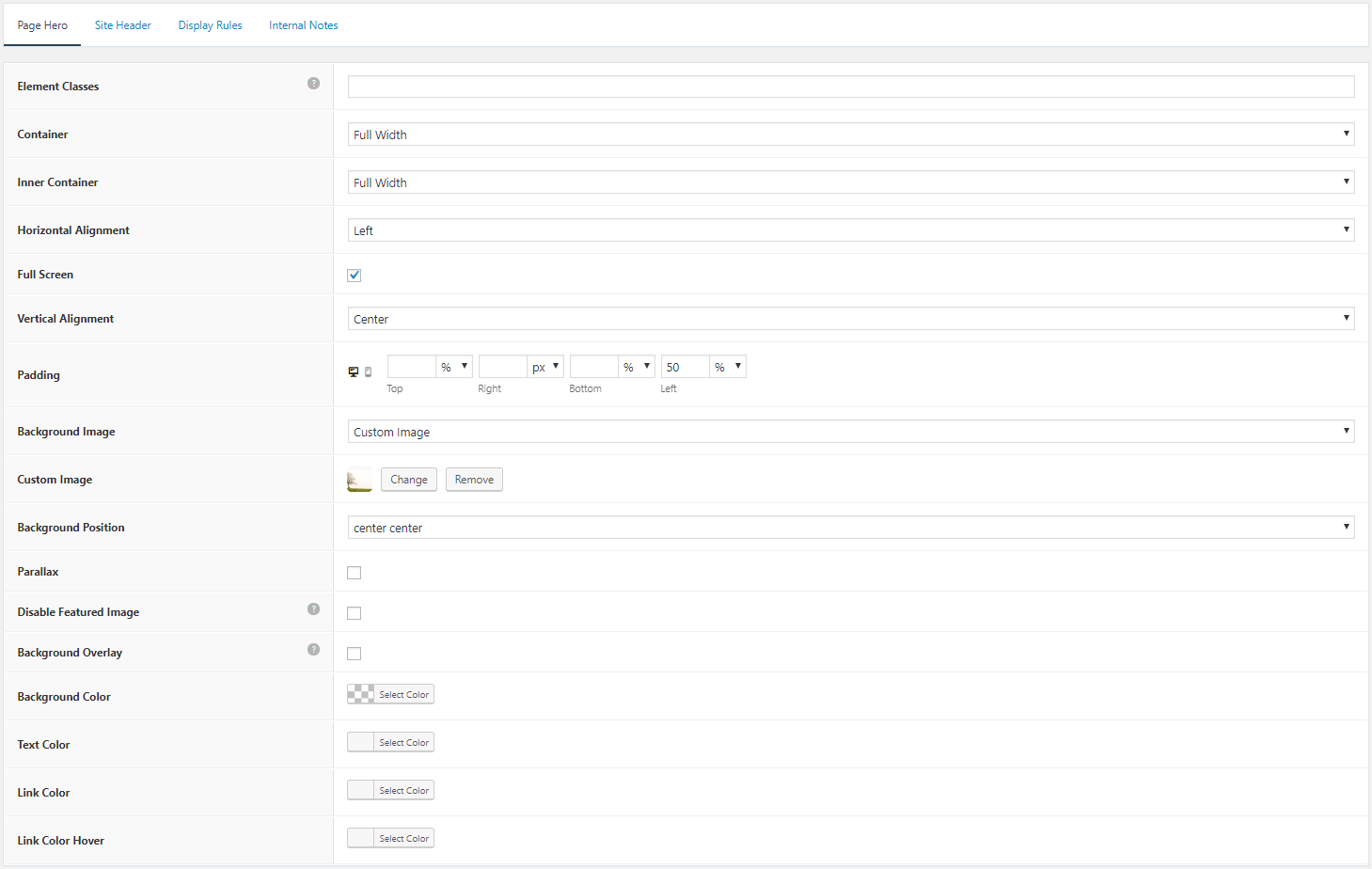Select desktop device icon in Padding row

pos(354,371)
